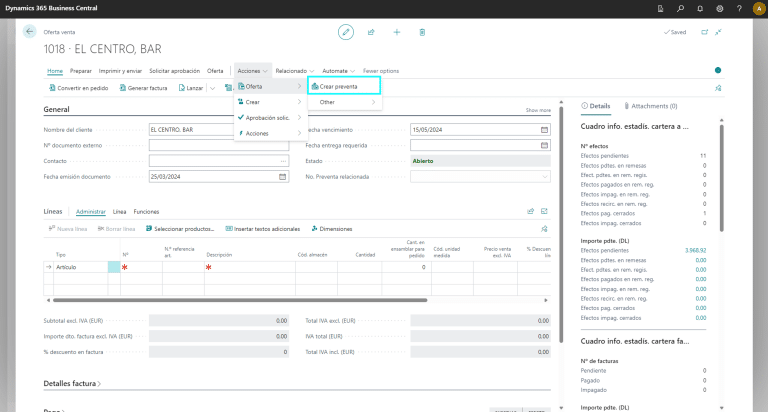The height and width of the screenshot is (412, 768).
Task: Click the delete trash icon
Action: tap(423, 32)
